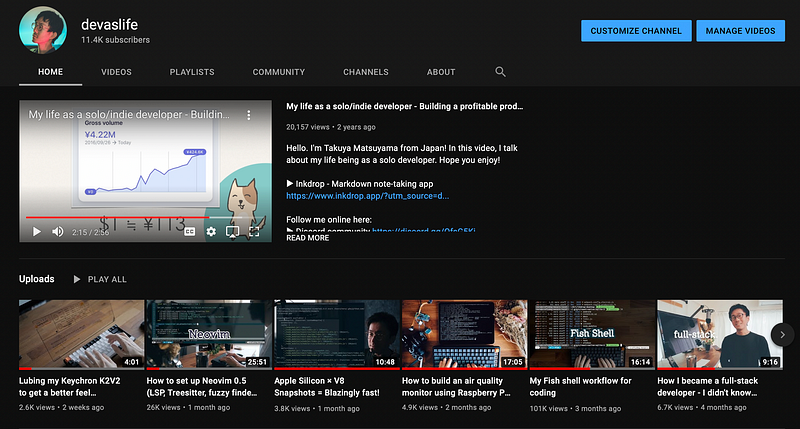Viewport: 800px width, 429px height.
Task: Open the Neovim video thumbnail
Action: coord(209,334)
